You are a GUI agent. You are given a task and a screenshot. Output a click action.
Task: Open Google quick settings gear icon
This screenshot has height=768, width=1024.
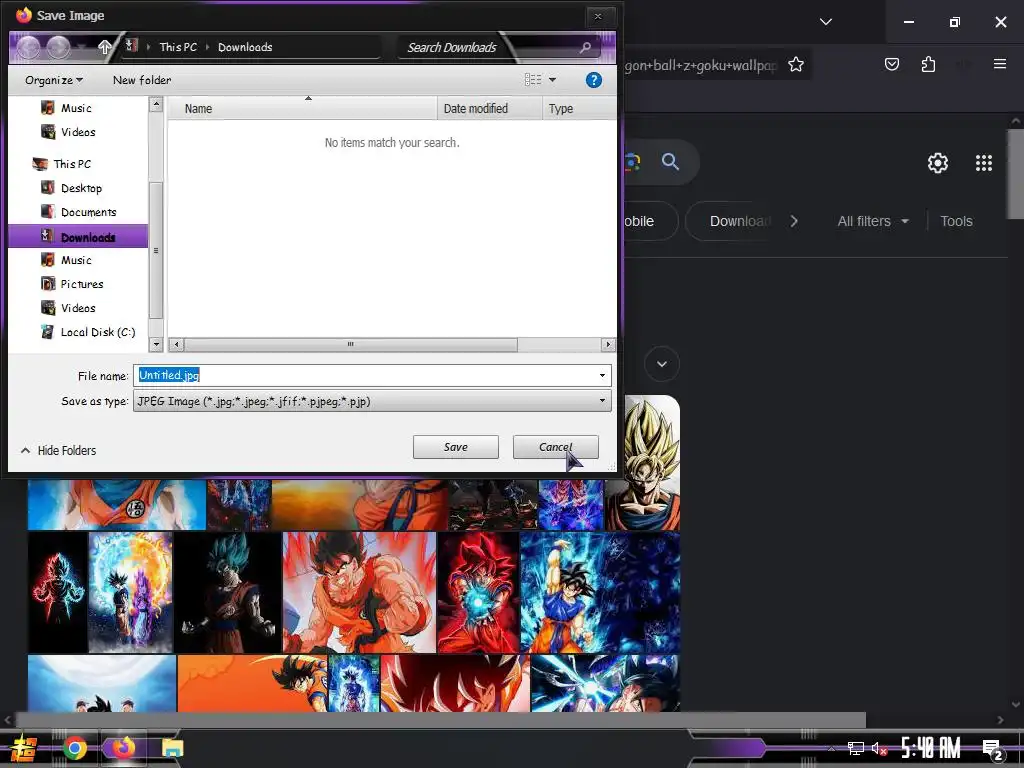click(x=938, y=163)
